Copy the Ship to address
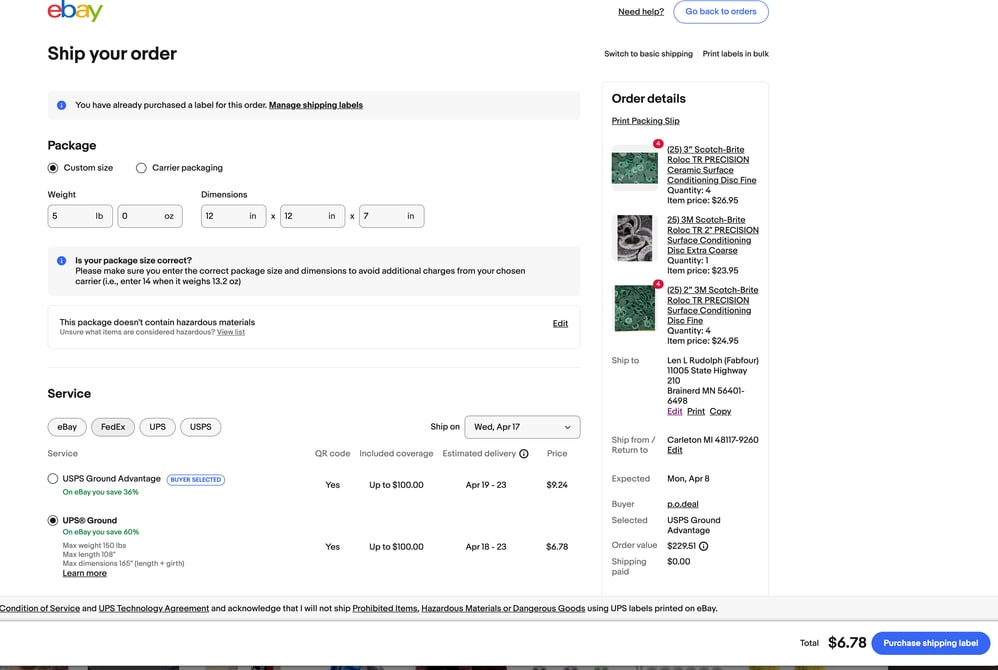The height and width of the screenshot is (670, 998). [x=720, y=412]
